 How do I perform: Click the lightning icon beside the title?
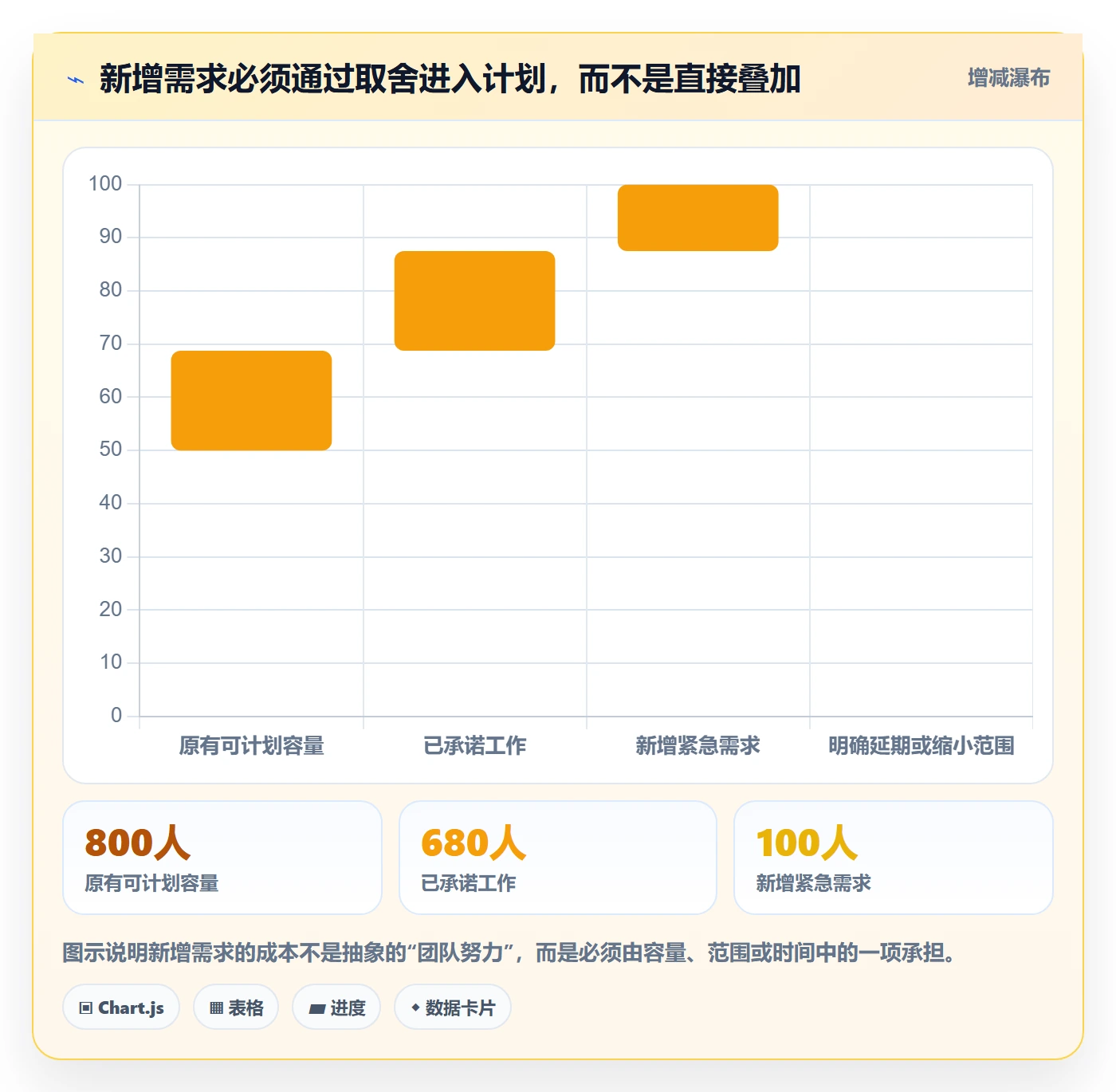pos(76,80)
